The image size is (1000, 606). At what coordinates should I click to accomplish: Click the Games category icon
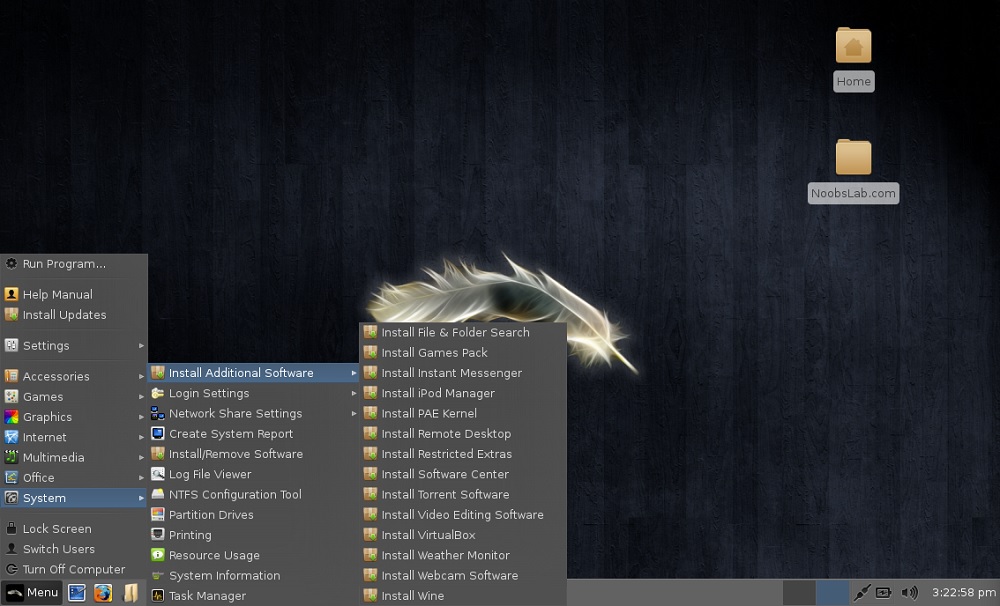11,396
